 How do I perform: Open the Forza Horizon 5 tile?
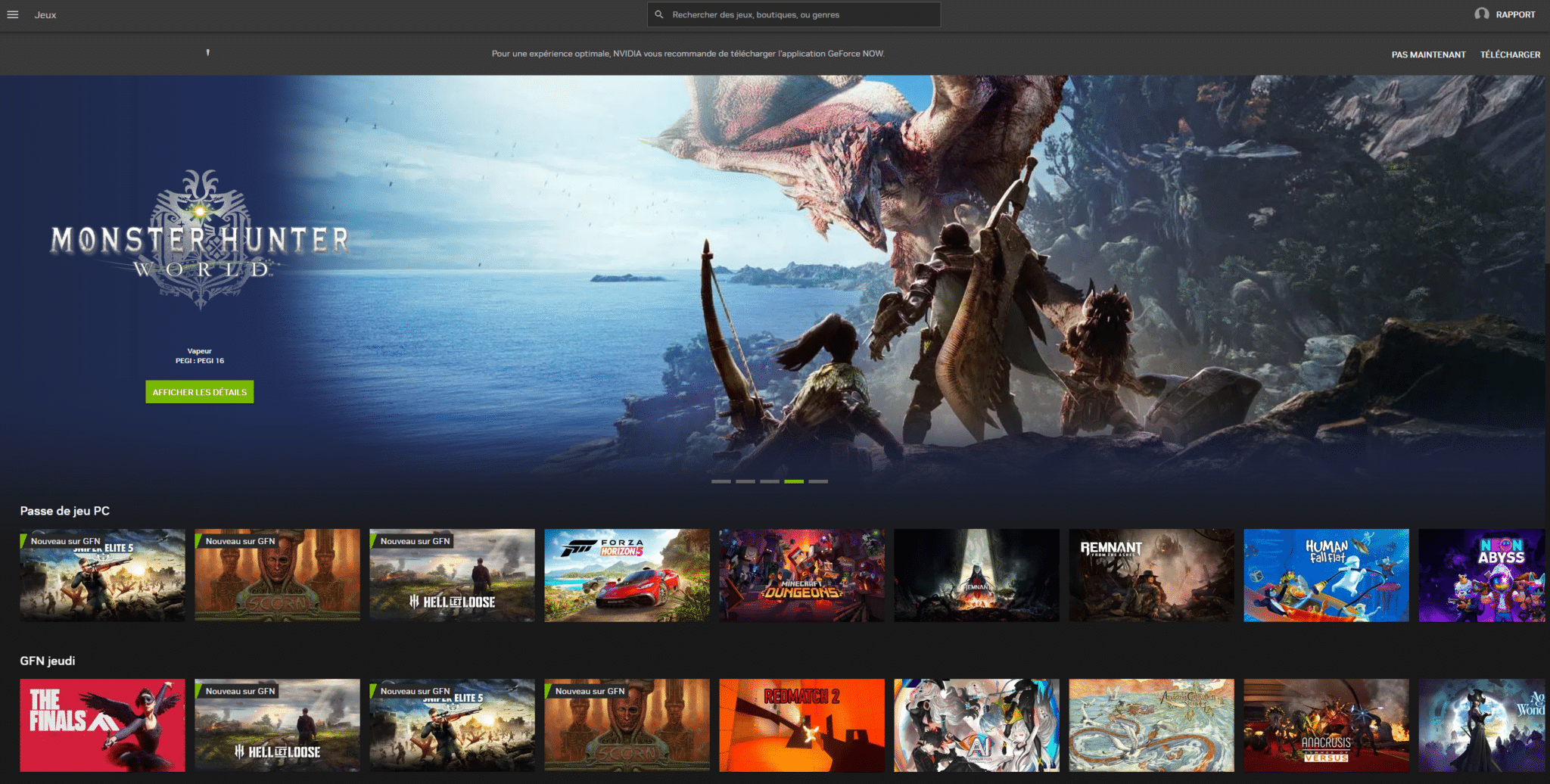(x=627, y=575)
